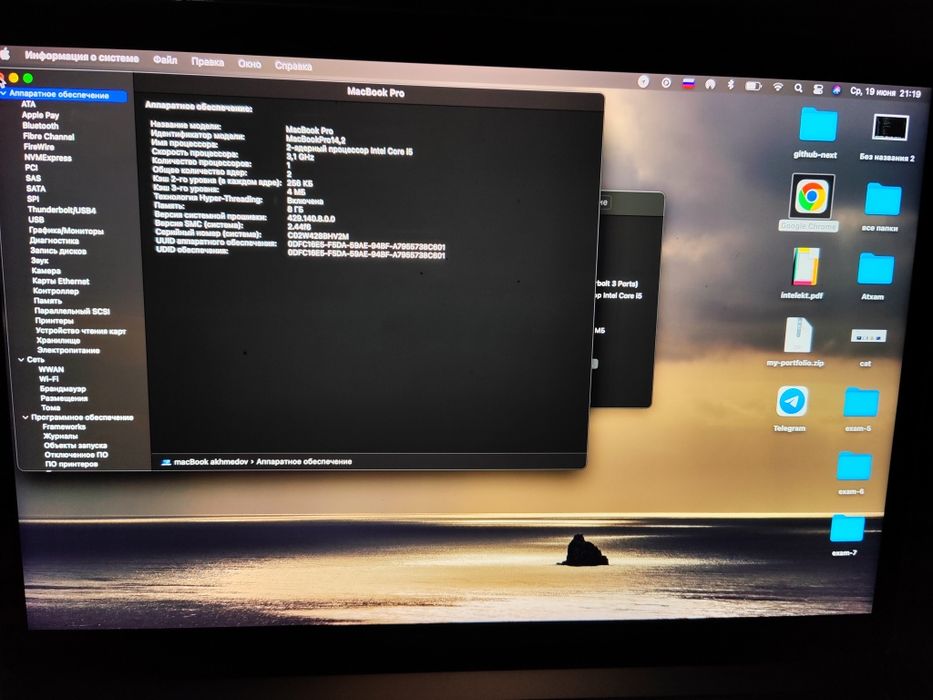Select FireWire in the sidebar

(x=39, y=147)
